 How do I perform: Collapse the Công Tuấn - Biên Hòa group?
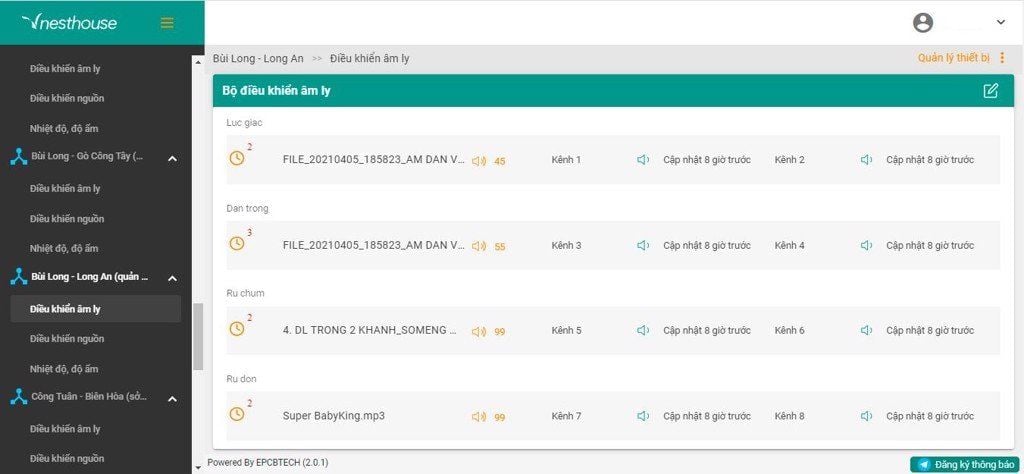click(172, 398)
